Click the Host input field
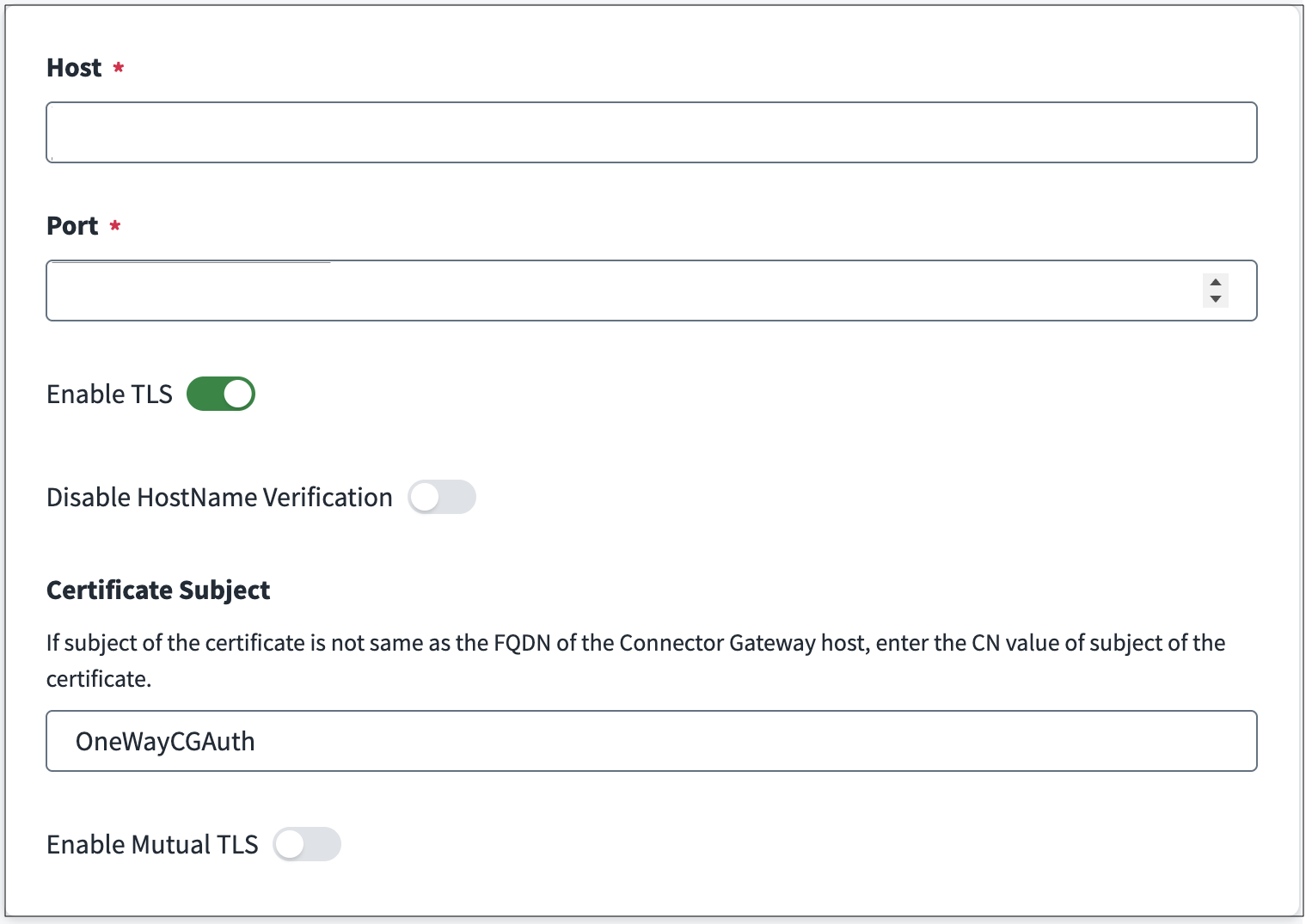This screenshot has width=1312, height=924. coord(651,132)
